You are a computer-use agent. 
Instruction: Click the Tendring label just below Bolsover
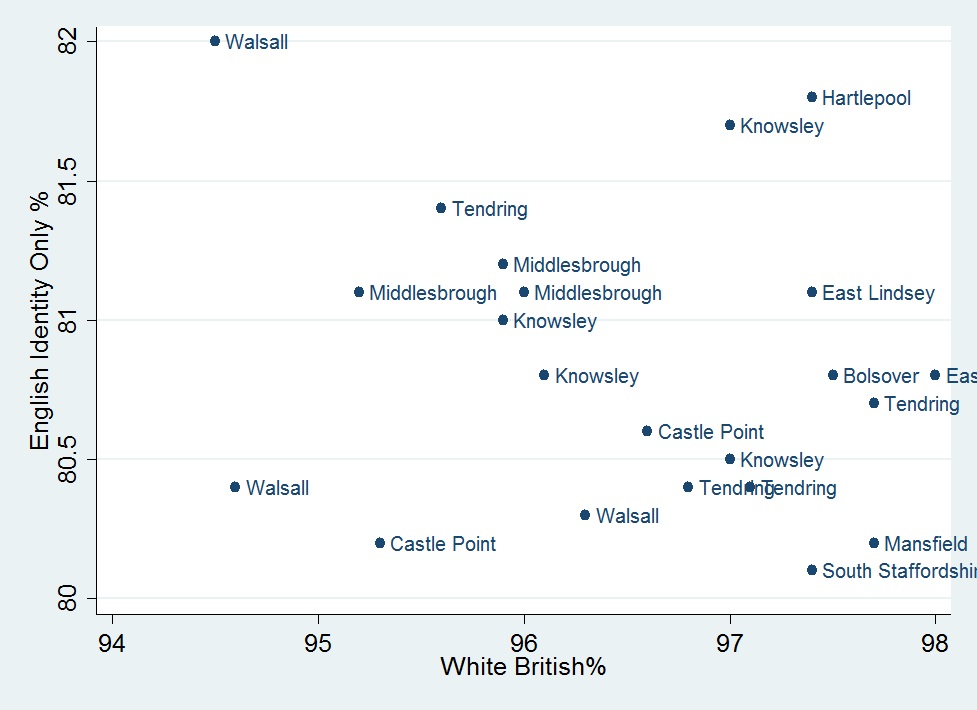[921, 404]
